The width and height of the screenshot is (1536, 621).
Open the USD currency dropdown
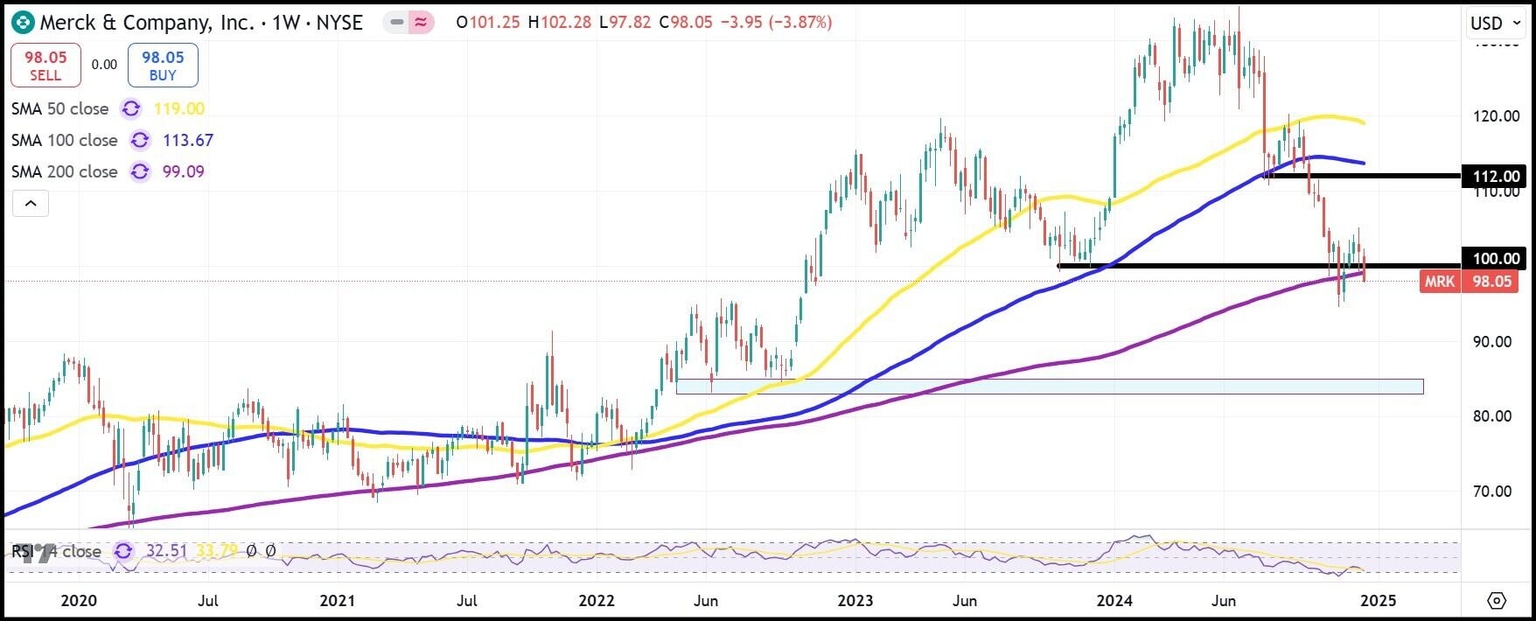[x=1495, y=22]
